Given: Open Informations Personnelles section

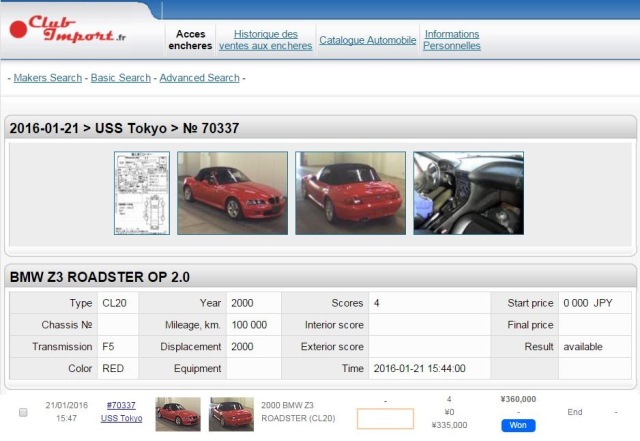Looking at the screenshot, I should coord(451,40).
